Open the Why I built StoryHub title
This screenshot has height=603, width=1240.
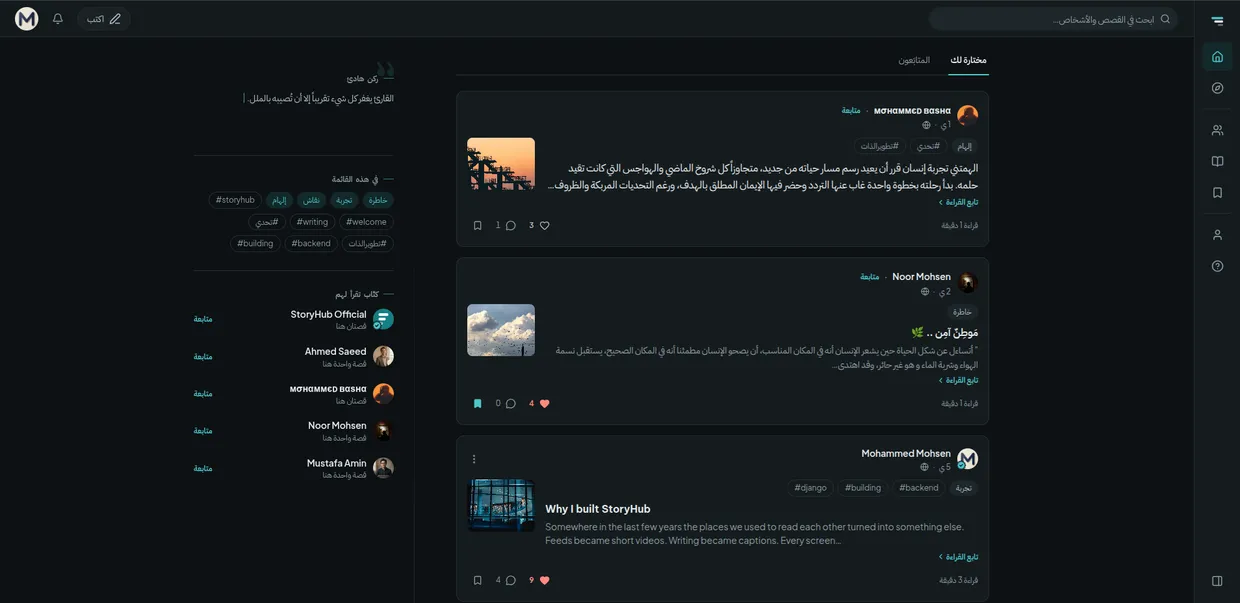(x=598, y=509)
